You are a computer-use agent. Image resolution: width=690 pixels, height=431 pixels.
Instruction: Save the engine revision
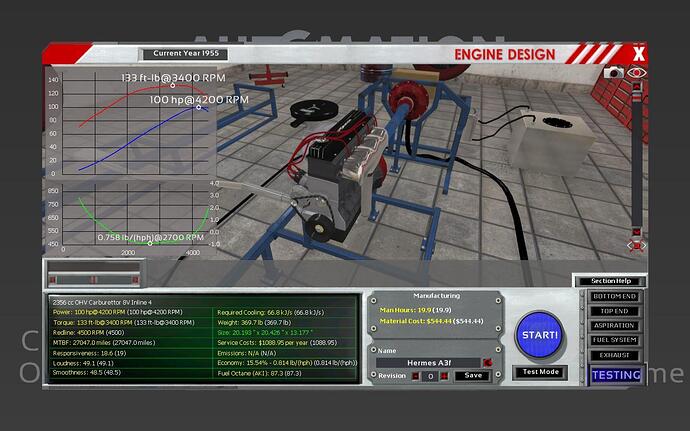474,376
